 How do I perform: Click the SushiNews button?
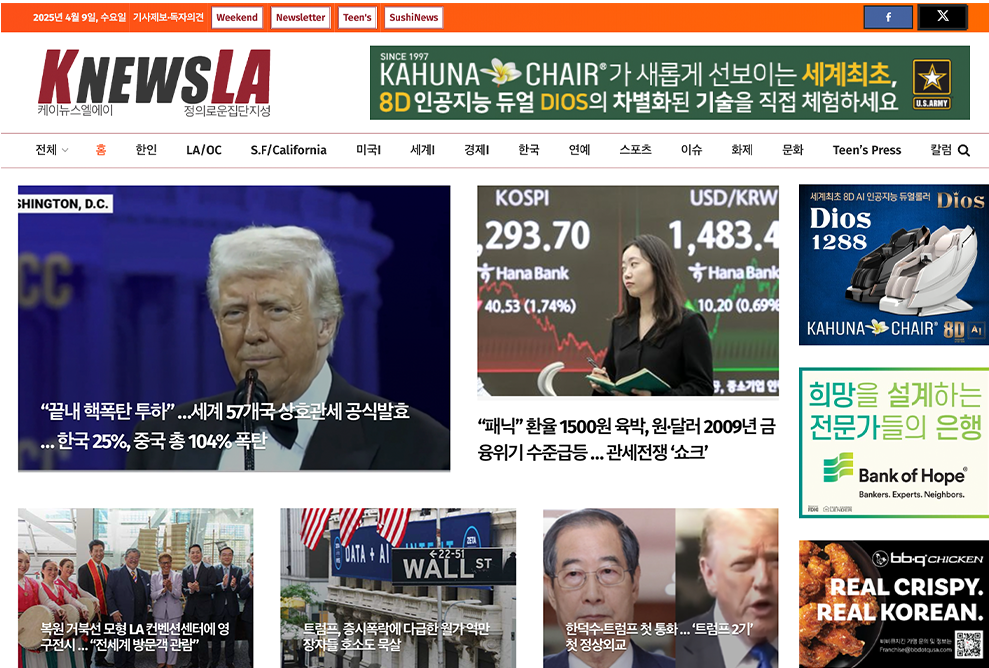[413, 17]
